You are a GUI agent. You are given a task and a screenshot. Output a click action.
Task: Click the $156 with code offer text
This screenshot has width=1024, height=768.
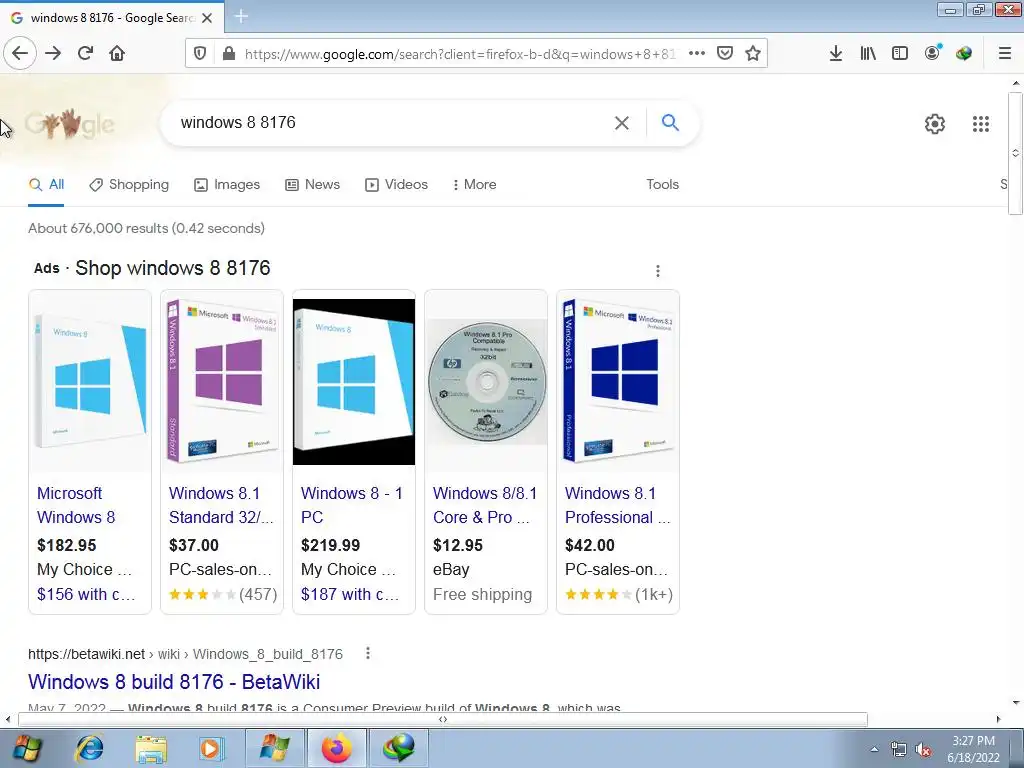pos(86,594)
